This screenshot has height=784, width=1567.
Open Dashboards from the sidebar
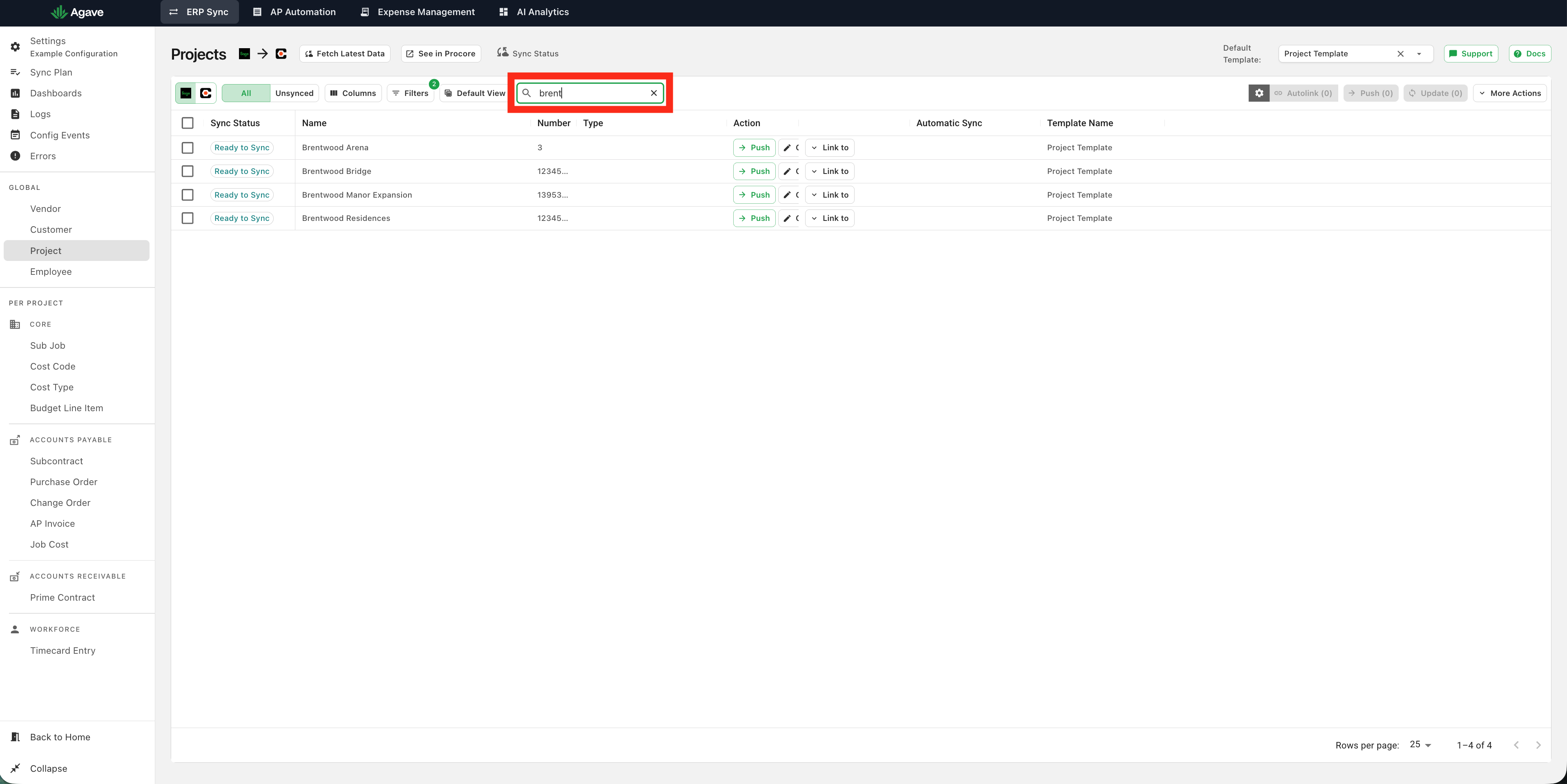coord(56,93)
